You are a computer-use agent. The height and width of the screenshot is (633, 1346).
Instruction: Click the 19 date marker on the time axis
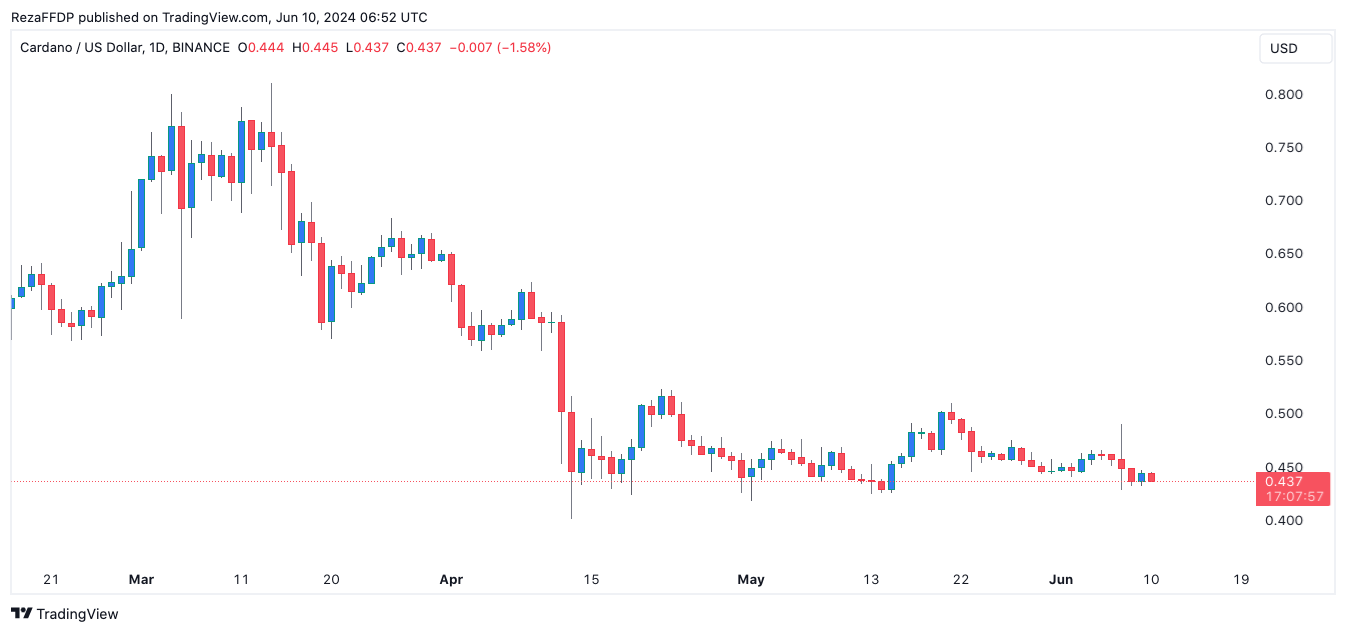(1241, 579)
